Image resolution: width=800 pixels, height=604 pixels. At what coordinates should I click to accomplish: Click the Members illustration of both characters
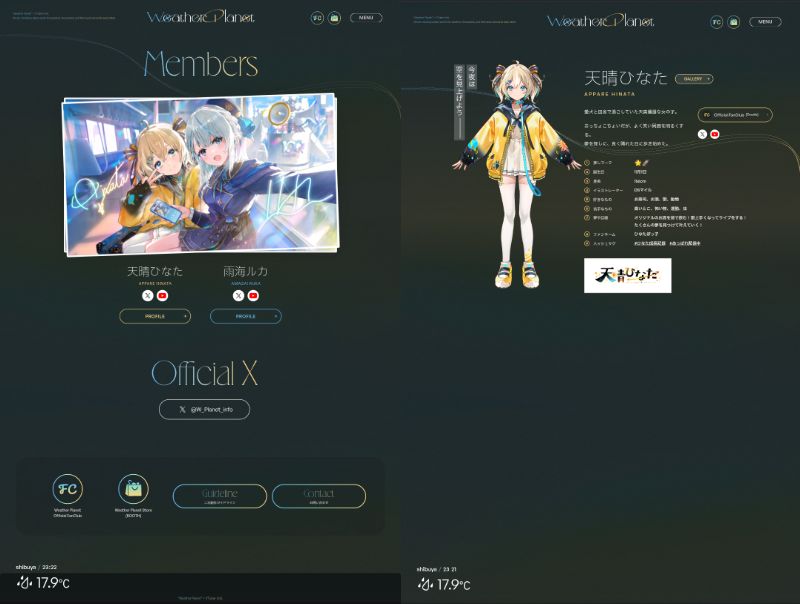pyautogui.click(x=201, y=174)
